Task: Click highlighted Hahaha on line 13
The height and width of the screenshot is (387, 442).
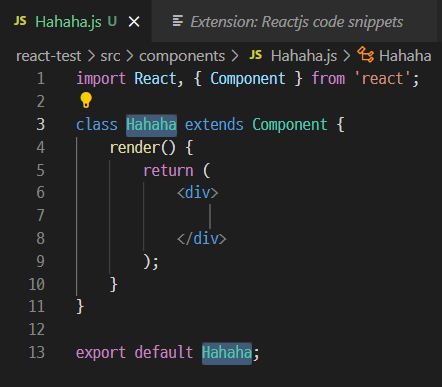Action: point(227,353)
